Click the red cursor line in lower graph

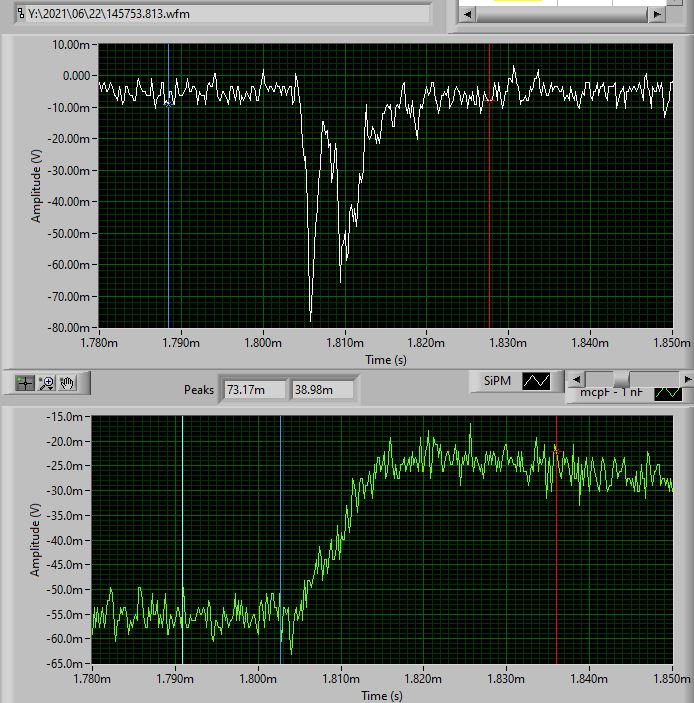click(x=556, y=560)
